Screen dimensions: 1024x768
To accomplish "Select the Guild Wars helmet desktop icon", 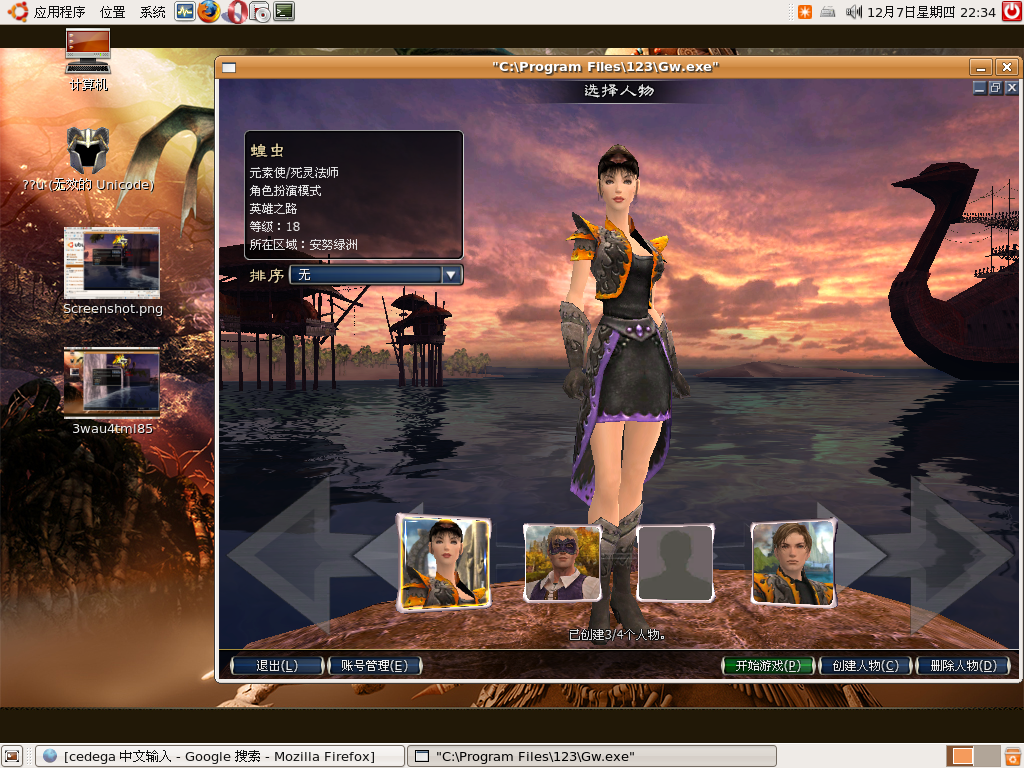I will point(88,159).
